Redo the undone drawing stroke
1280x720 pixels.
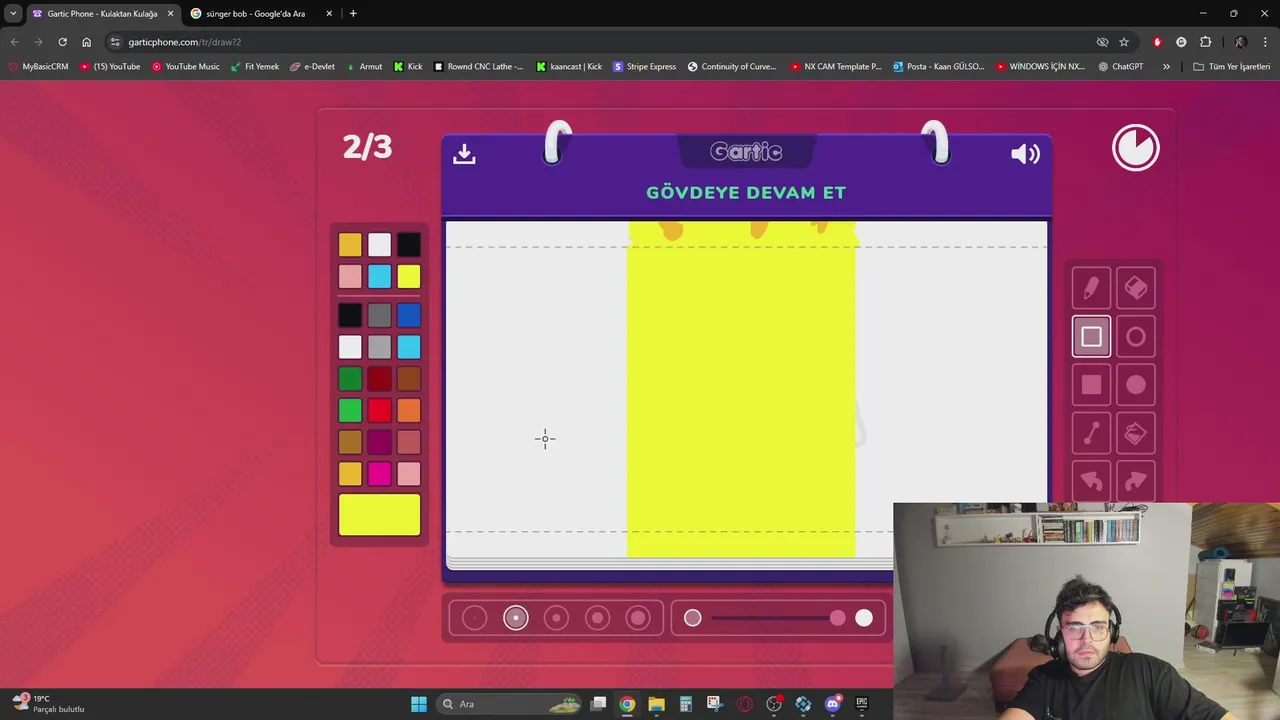point(1136,481)
